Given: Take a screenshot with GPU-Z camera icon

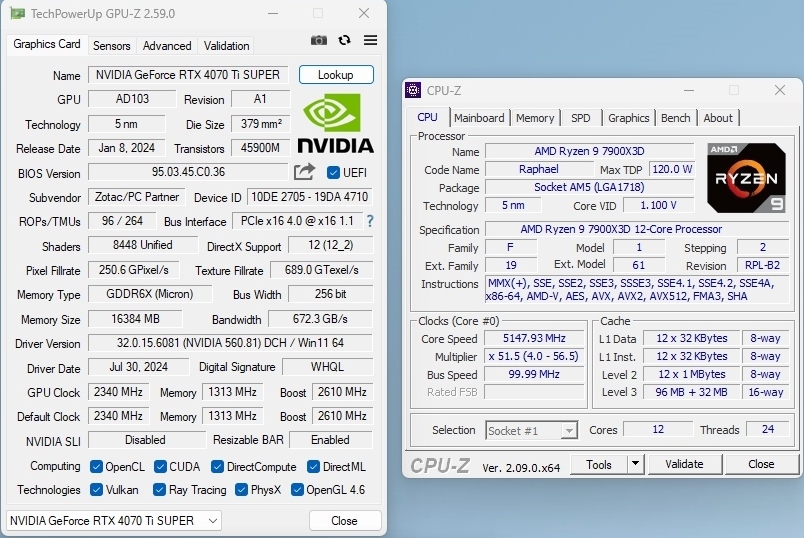Looking at the screenshot, I should pos(318,40).
